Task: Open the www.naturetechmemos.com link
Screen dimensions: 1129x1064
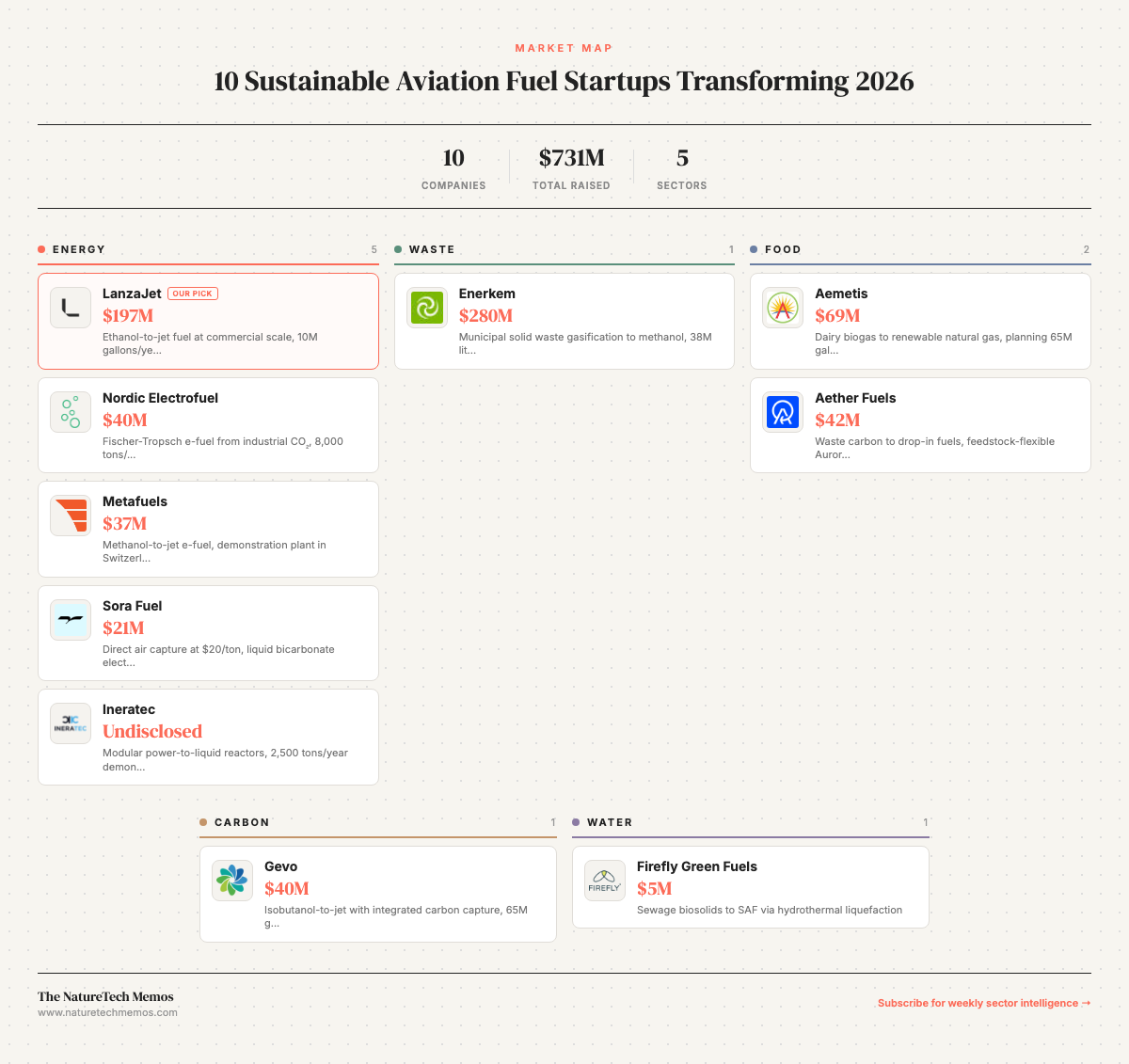Action: [107, 1012]
